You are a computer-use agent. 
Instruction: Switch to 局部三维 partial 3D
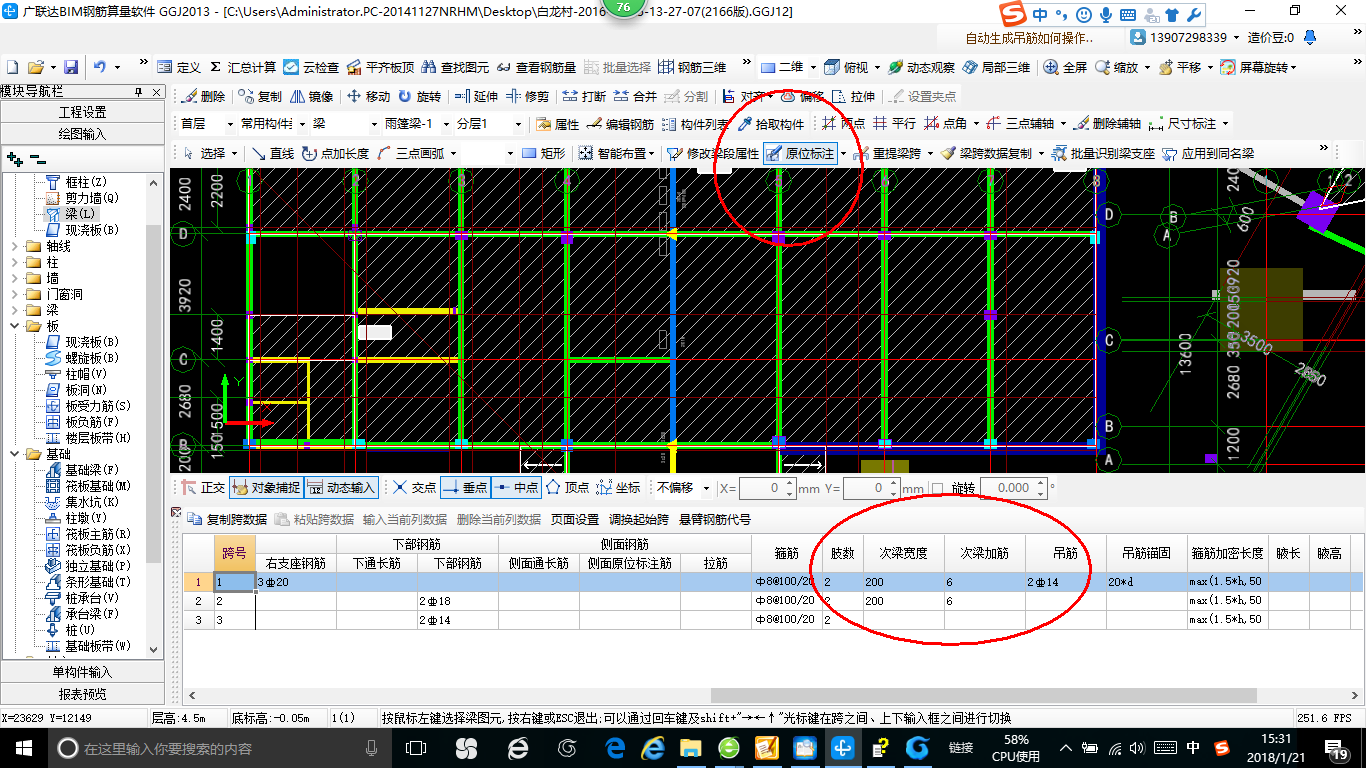click(996, 67)
